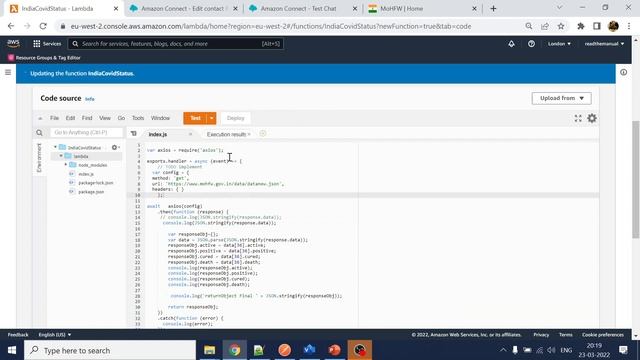The height and width of the screenshot is (360, 640).
Task: Open the Test button dropdown arrow
Action: [x=211, y=118]
